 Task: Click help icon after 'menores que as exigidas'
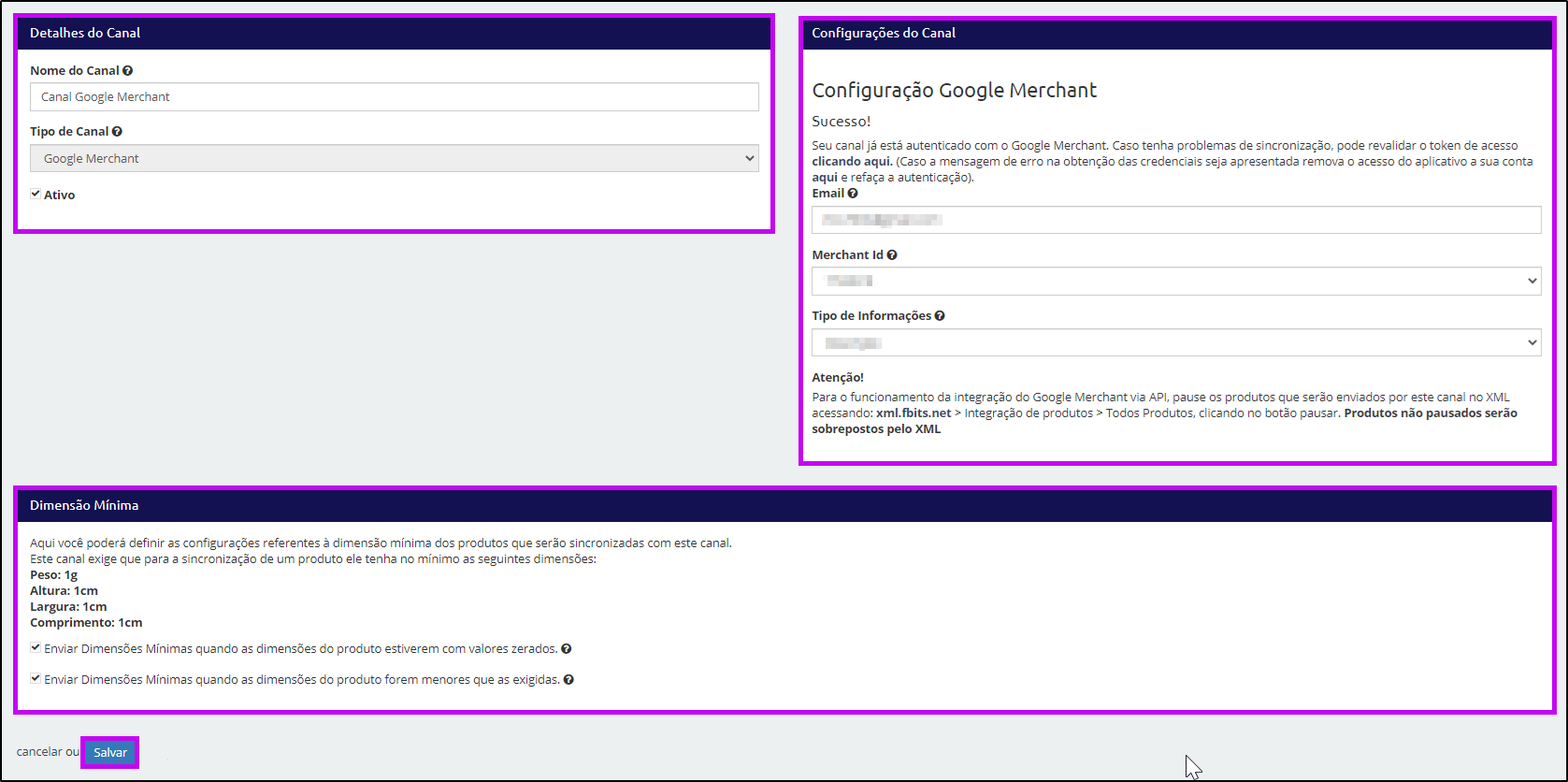[568, 680]
